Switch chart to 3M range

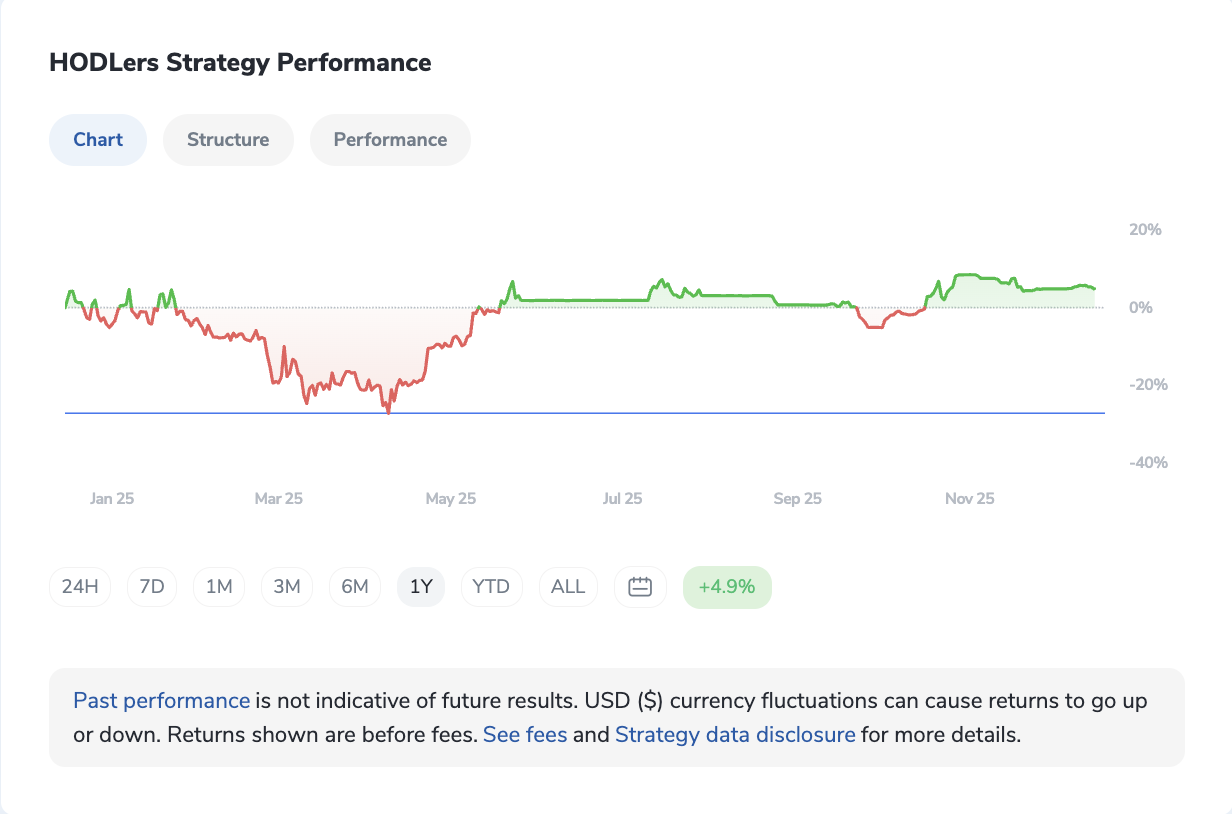click(x=287, y=587)
